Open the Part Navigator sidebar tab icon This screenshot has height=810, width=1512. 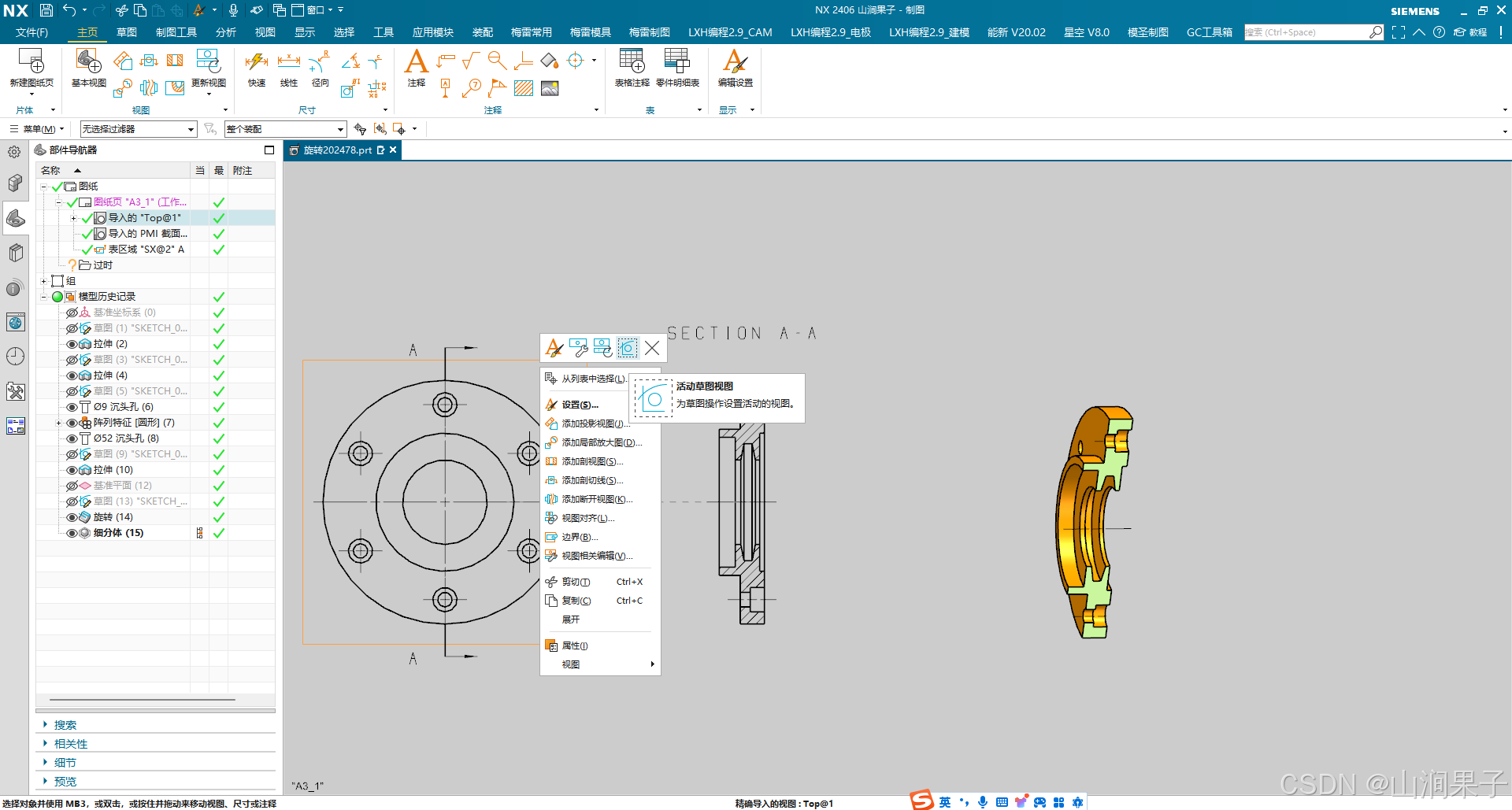click(x=15, y=218)
